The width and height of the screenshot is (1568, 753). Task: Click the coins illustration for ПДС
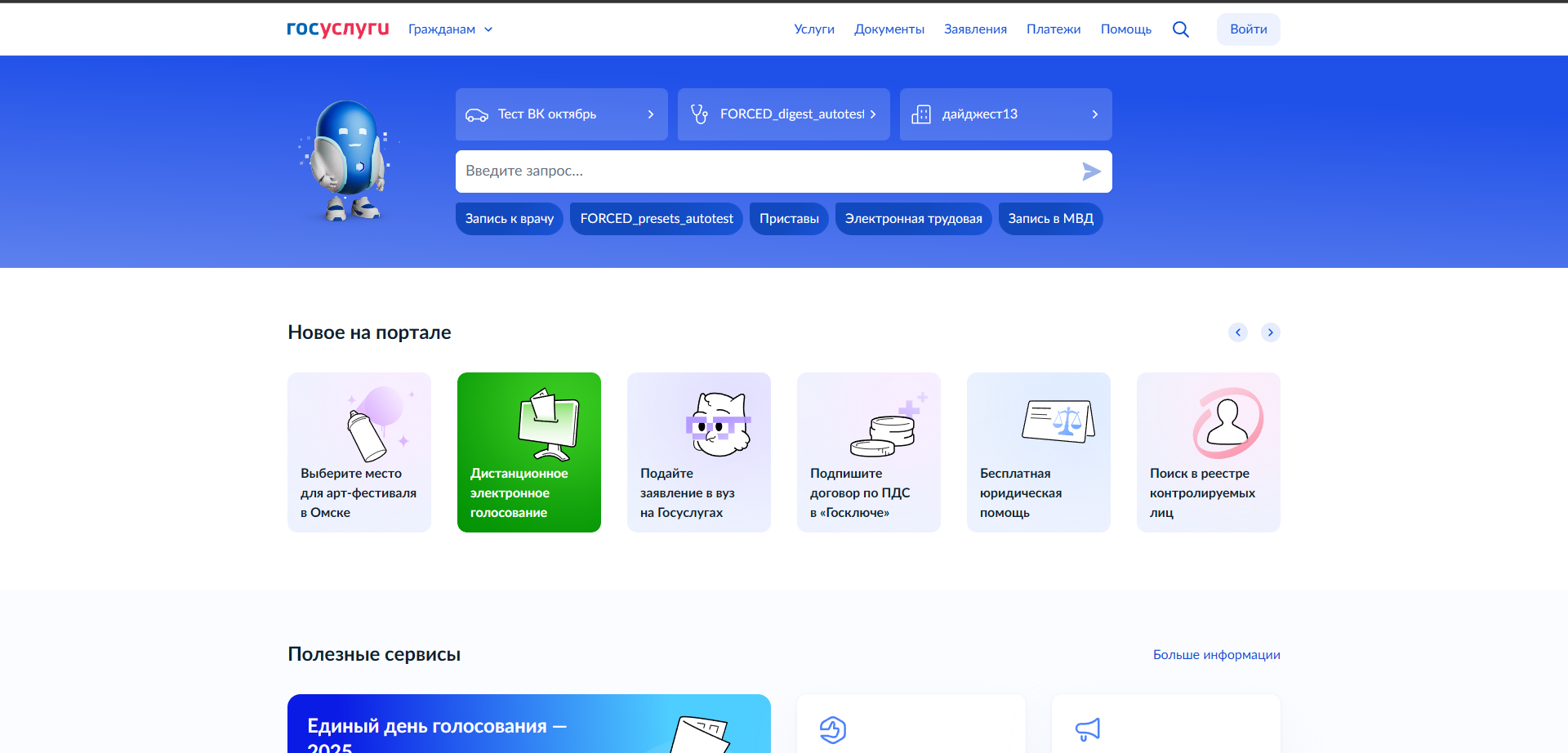click(889, 426)
